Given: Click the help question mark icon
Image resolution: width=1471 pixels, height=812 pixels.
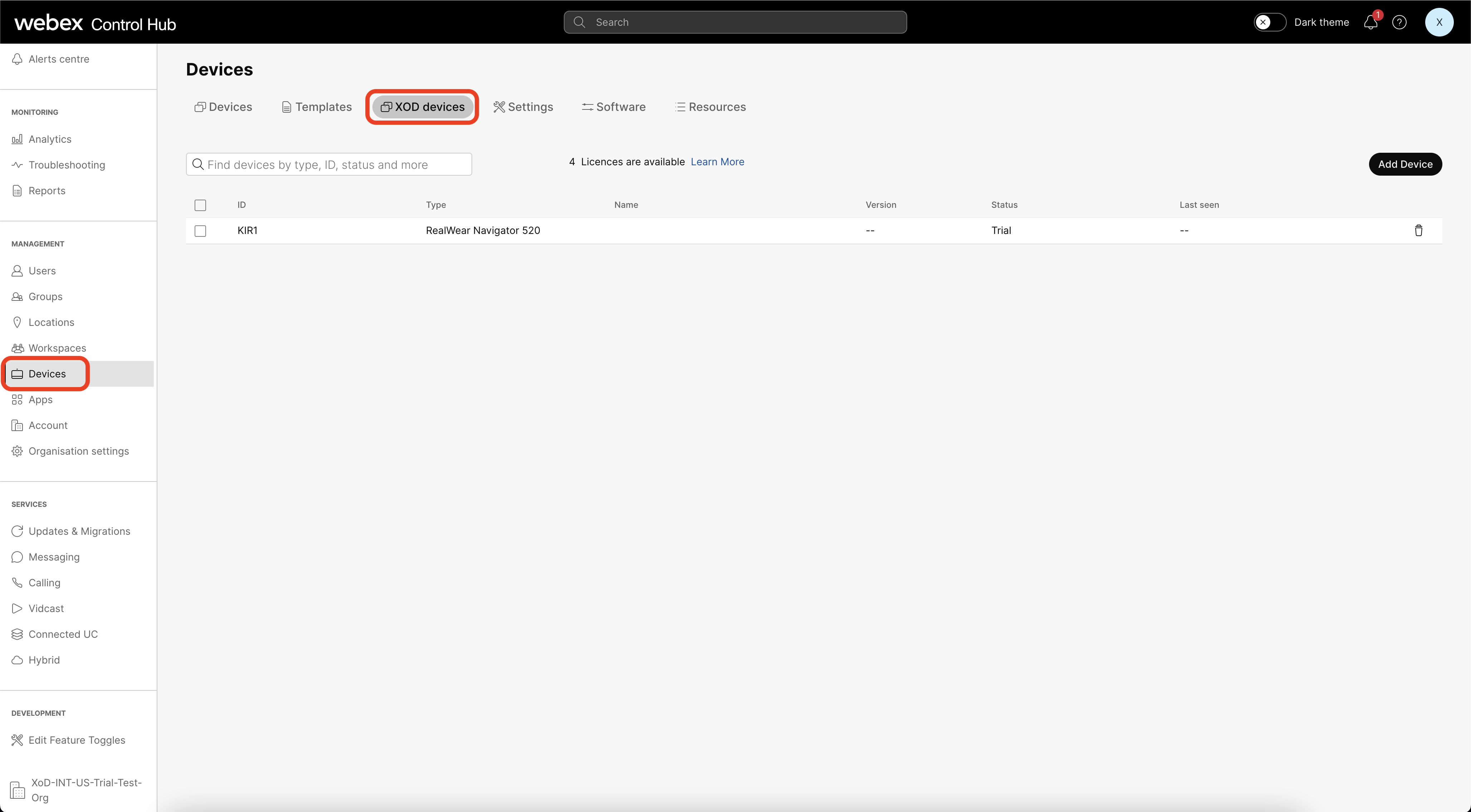Looking at the screenshot, I should (1399, 22).
